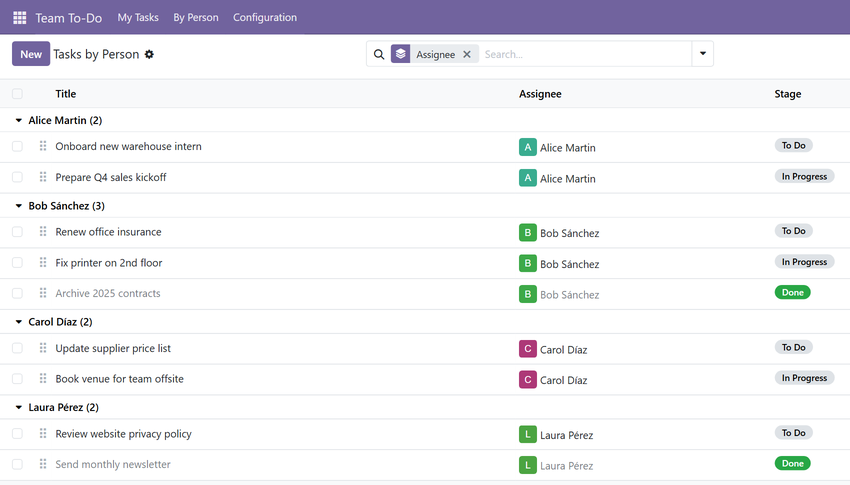
Task: Click drag handle of Renew office insurance
Action: click(x=43, y=232)
